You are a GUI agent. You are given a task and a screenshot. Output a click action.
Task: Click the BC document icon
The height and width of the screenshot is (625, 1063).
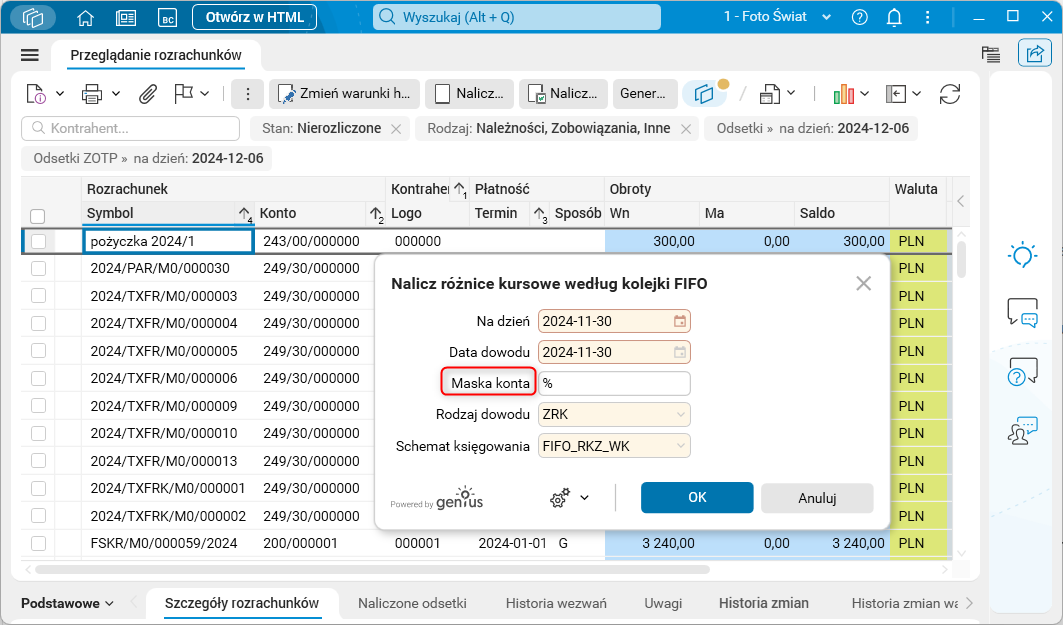[167, 18]
